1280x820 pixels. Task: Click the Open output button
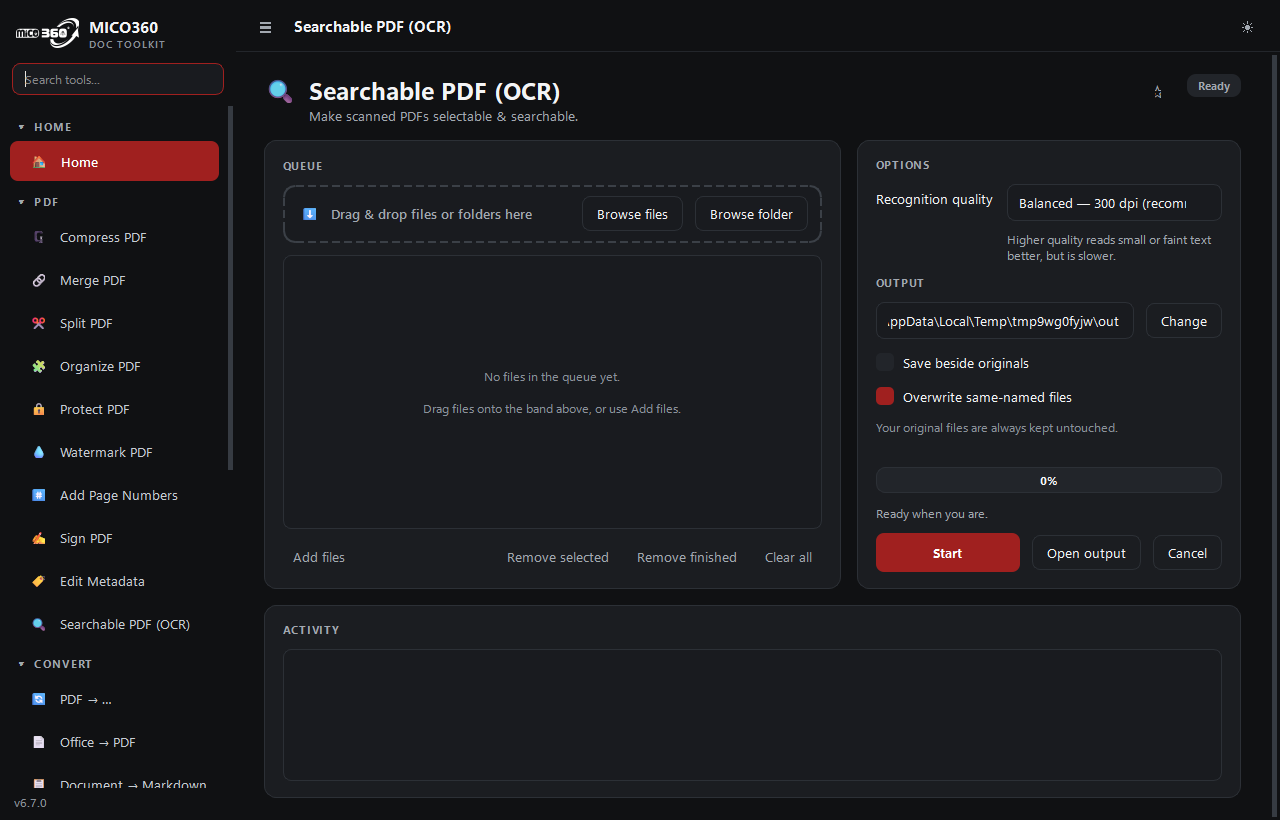click(x=1086, y=553)
